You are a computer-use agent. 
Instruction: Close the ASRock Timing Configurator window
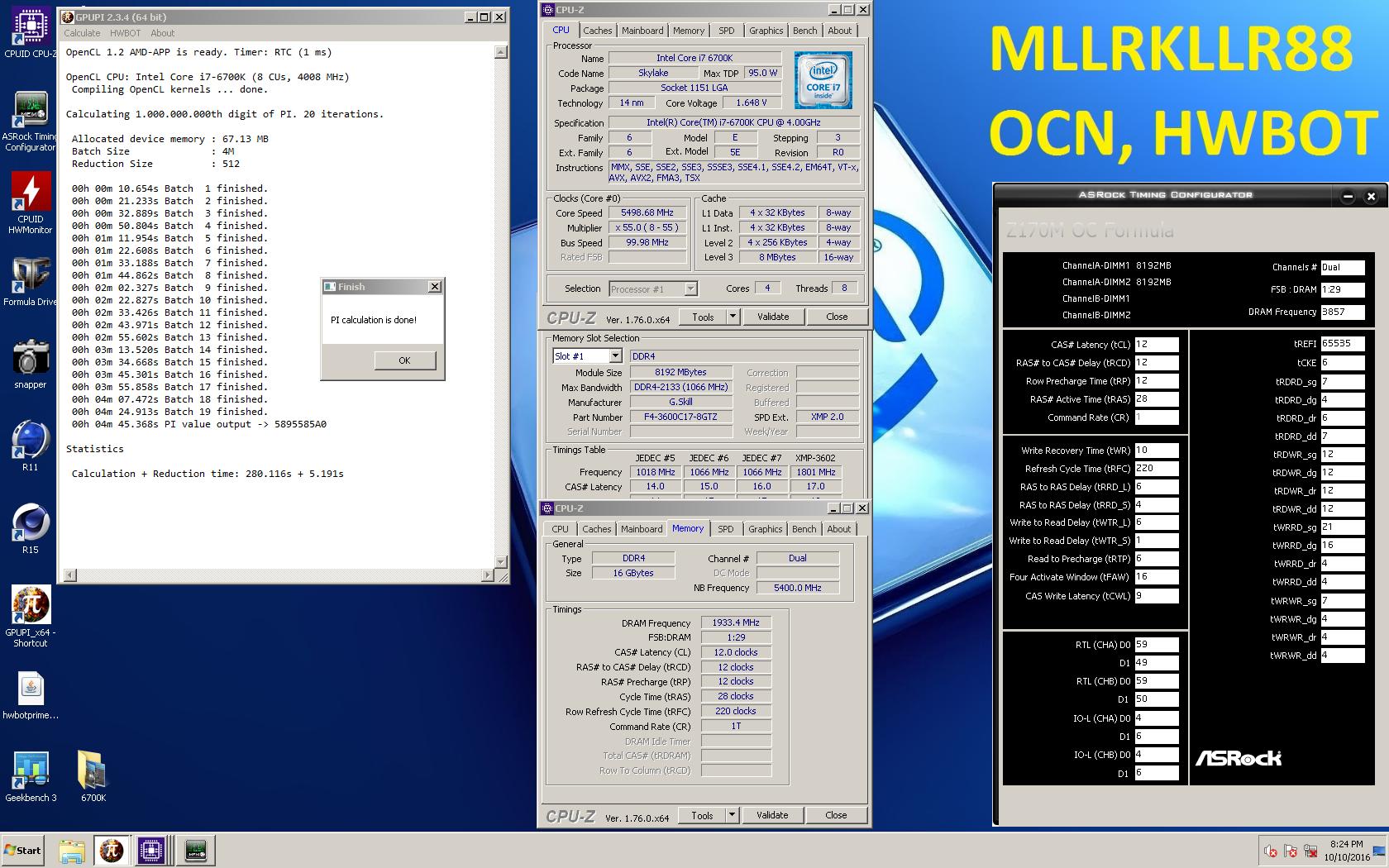pyautogui.click(x=1371, y=196)
